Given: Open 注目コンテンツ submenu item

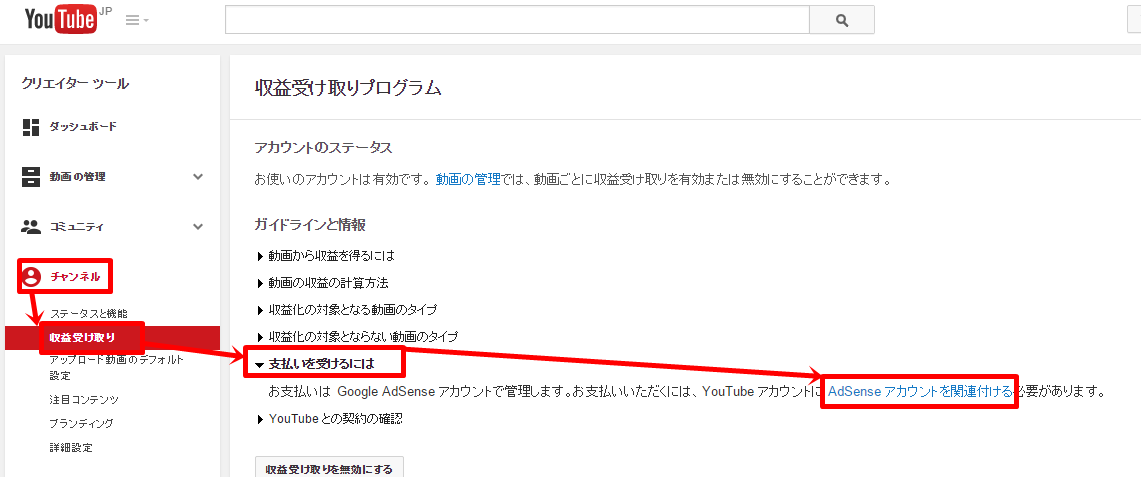Looking at the screenshot, I should (x=84, y=399).
